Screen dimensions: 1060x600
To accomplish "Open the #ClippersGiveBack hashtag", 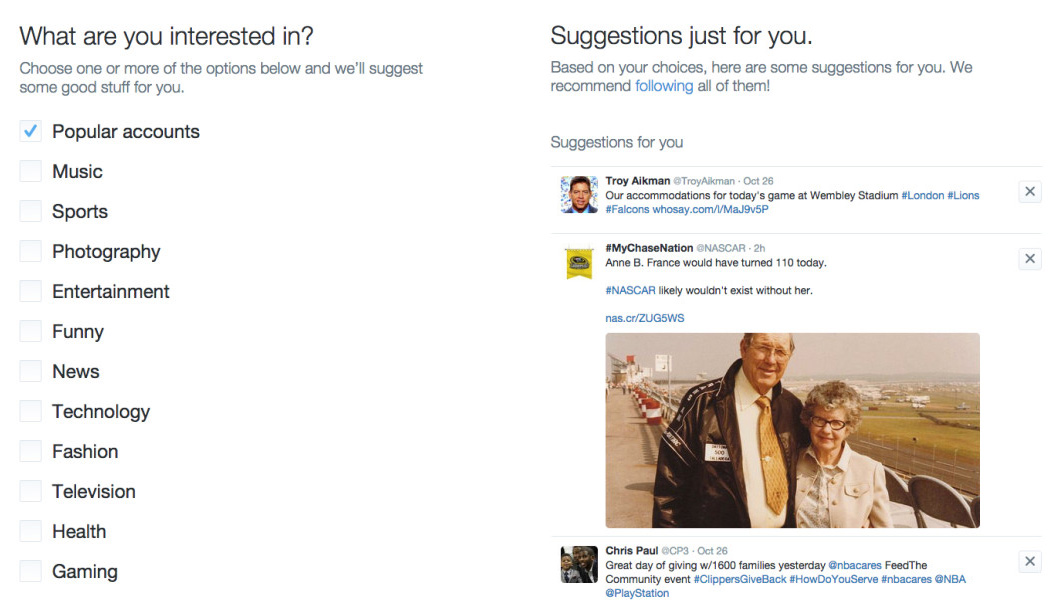I will click(740, 579).
